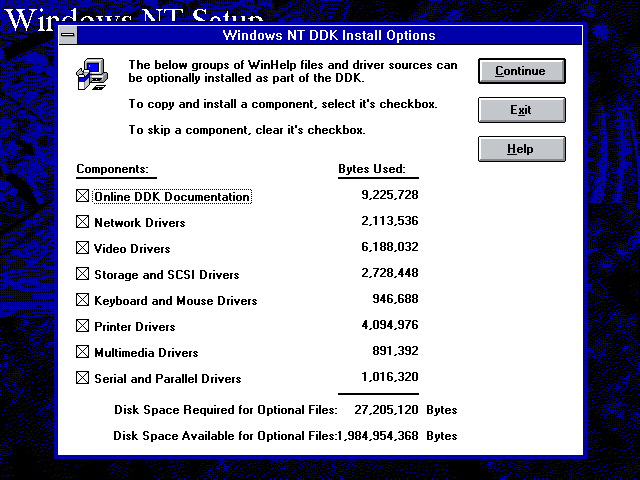Click the 2,113,536 bytes value

click(390, 221)
